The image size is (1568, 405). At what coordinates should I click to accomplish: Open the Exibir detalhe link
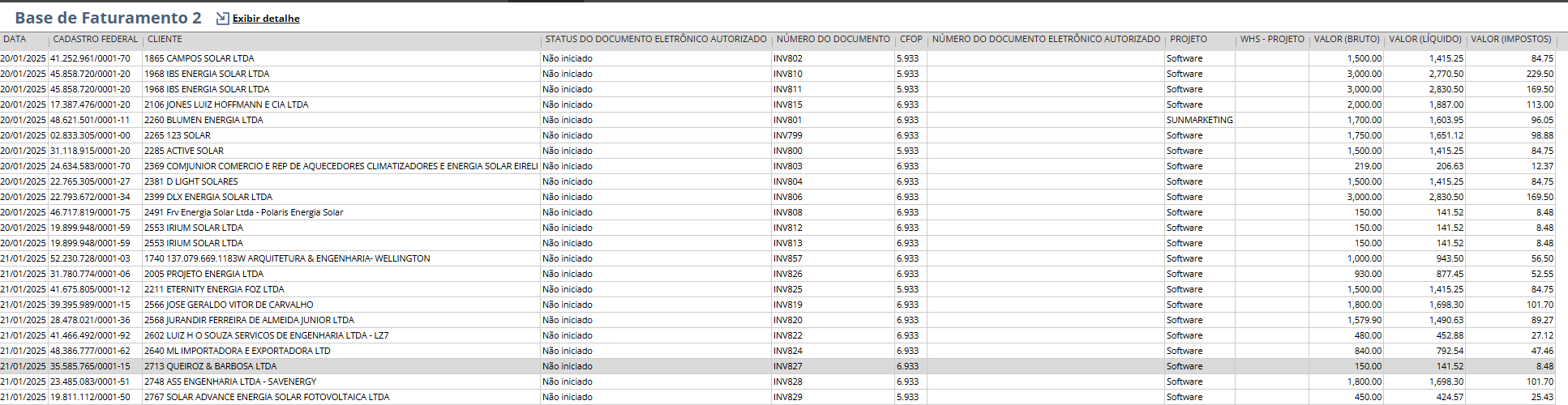(x=266, y=19)
